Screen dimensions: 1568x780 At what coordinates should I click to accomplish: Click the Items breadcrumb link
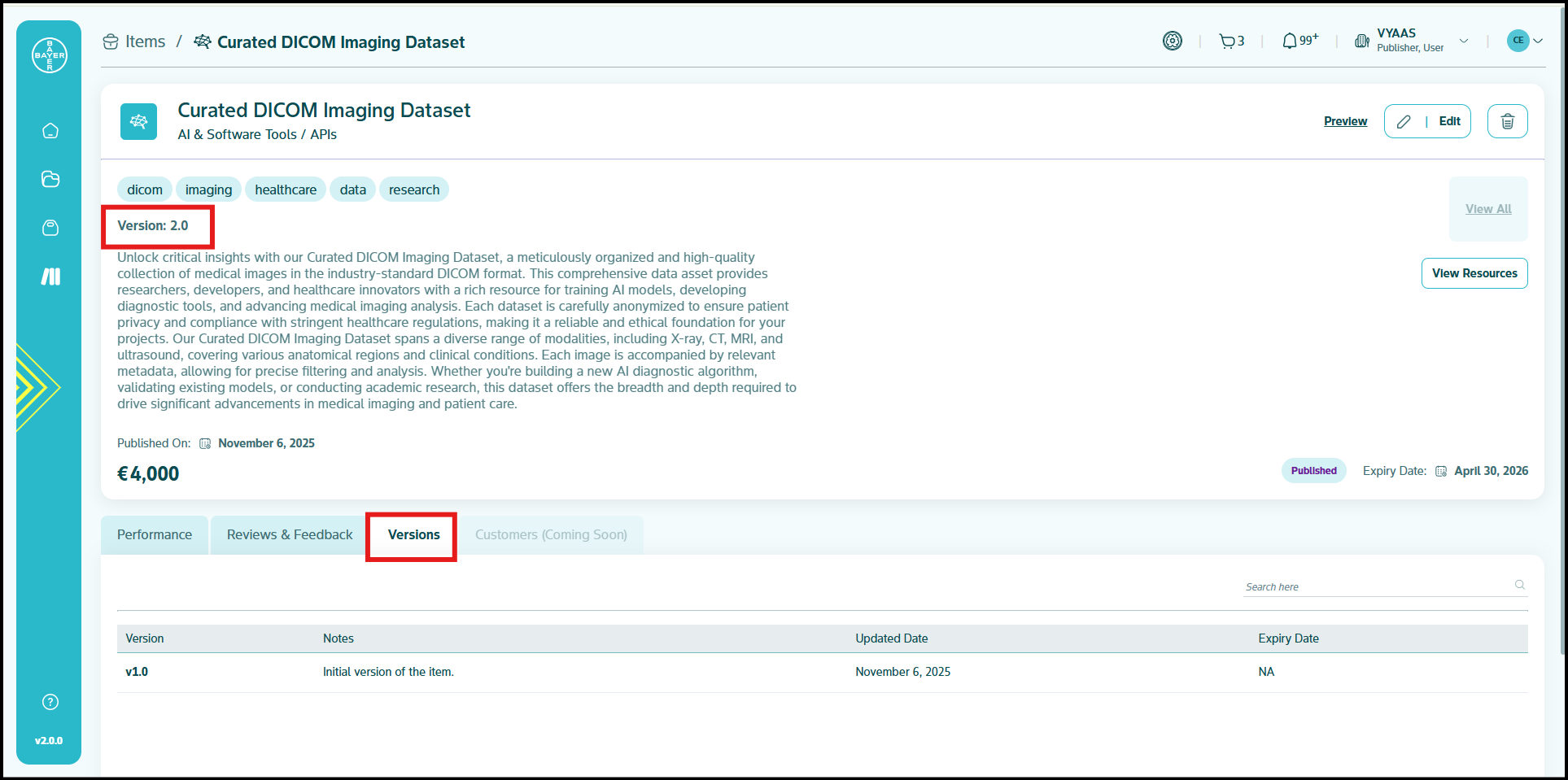pyautogui.click(x=145, y=41)
